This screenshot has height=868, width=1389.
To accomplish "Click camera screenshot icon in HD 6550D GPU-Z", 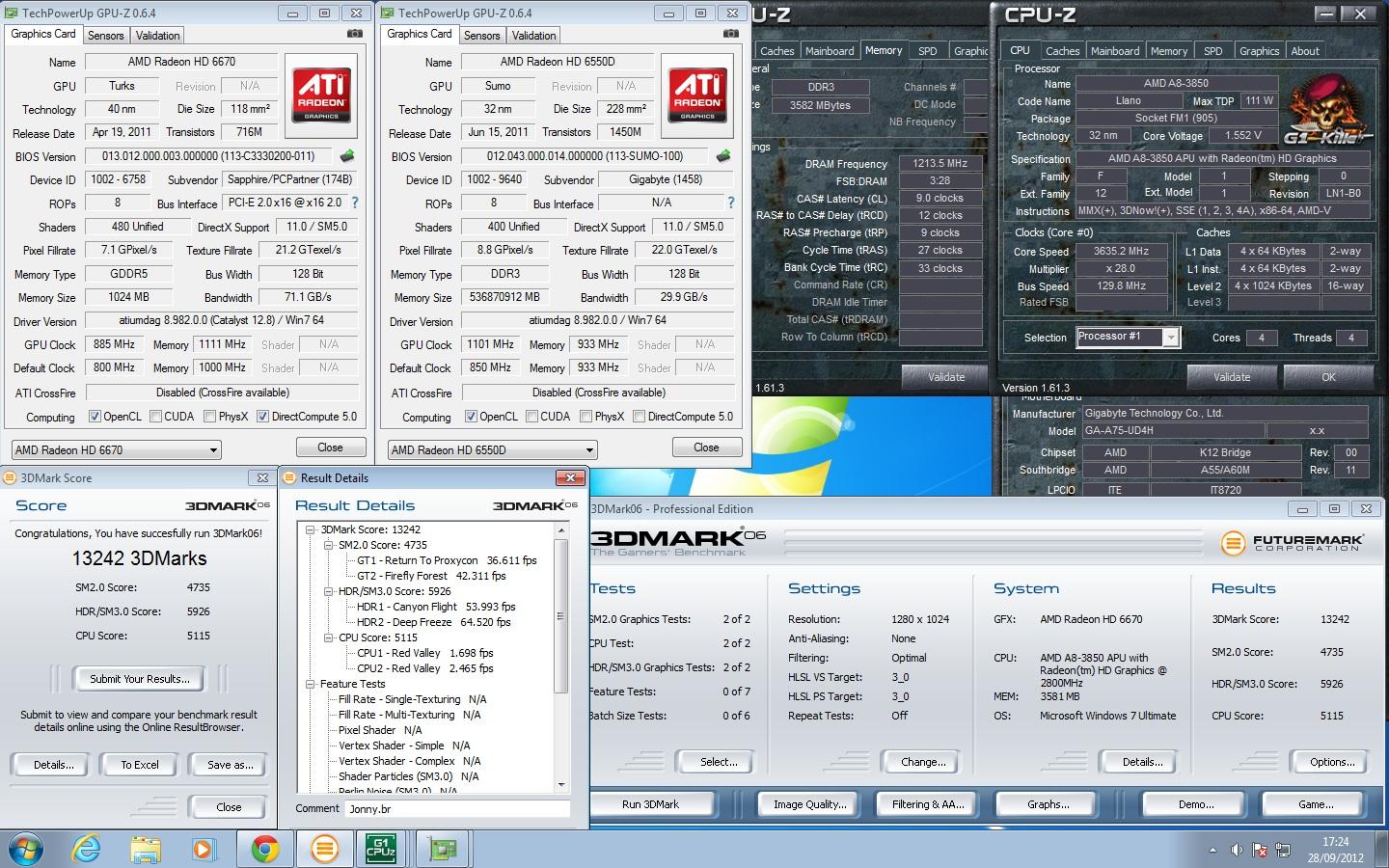I will (x=732, y=34).
